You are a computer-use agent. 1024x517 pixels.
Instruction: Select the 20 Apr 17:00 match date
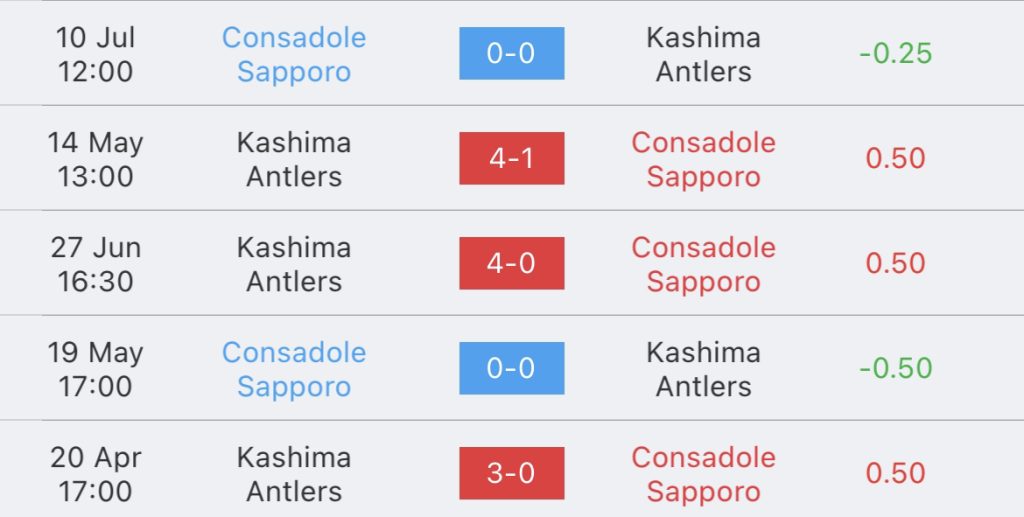tap(95, 475)
